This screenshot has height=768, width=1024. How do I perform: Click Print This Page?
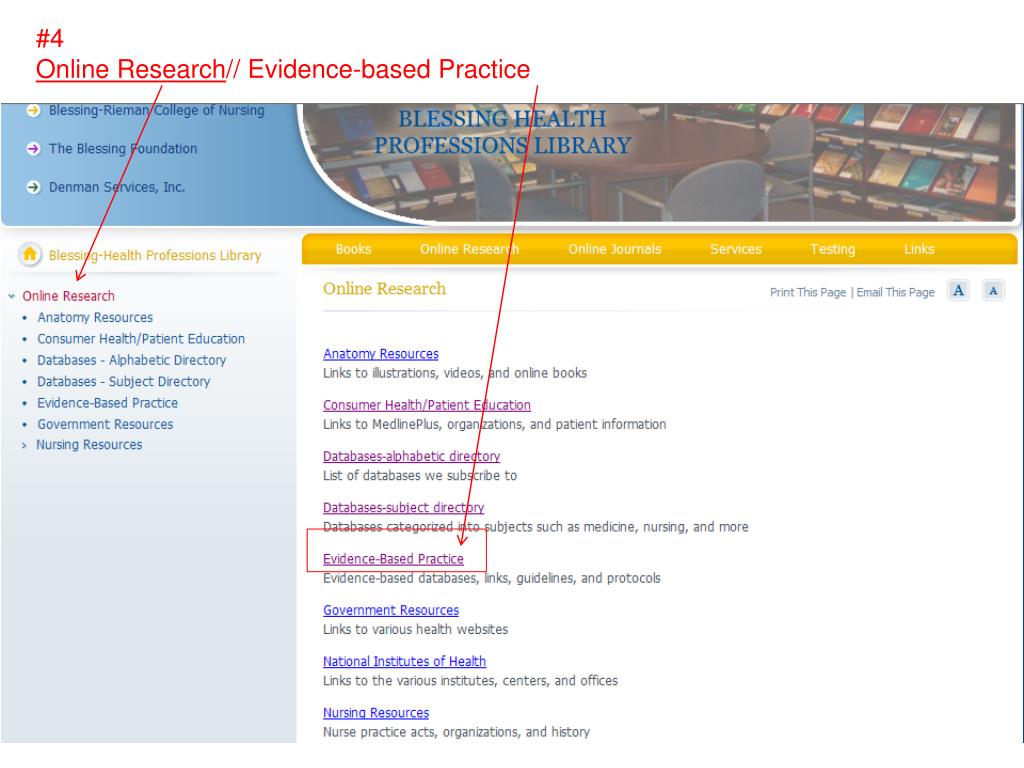click(x=808, y=293)
